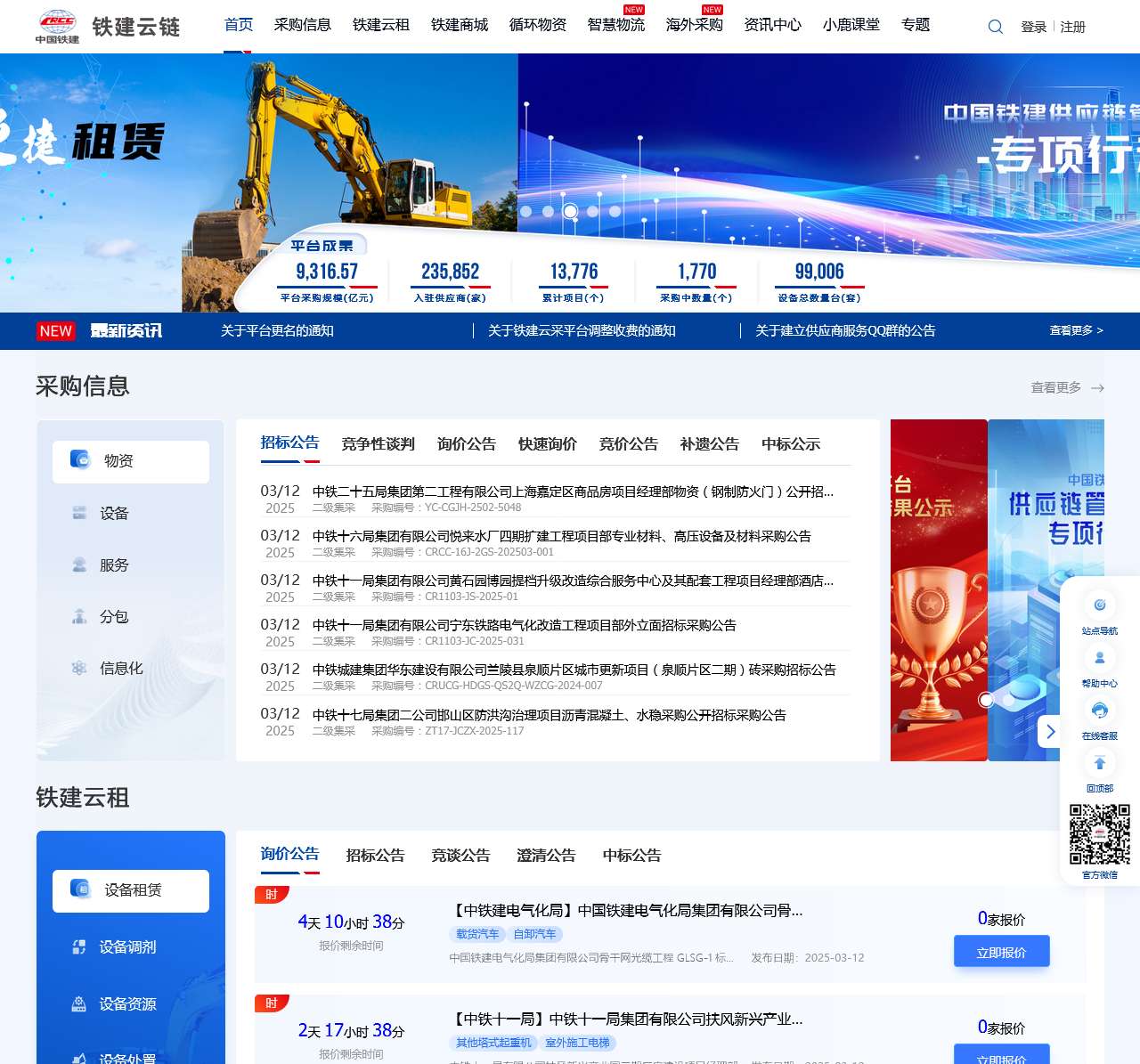Viewport: 1140px width, 1064px height.
Task: Select the active third banner carousel dot
Action: 570,211
